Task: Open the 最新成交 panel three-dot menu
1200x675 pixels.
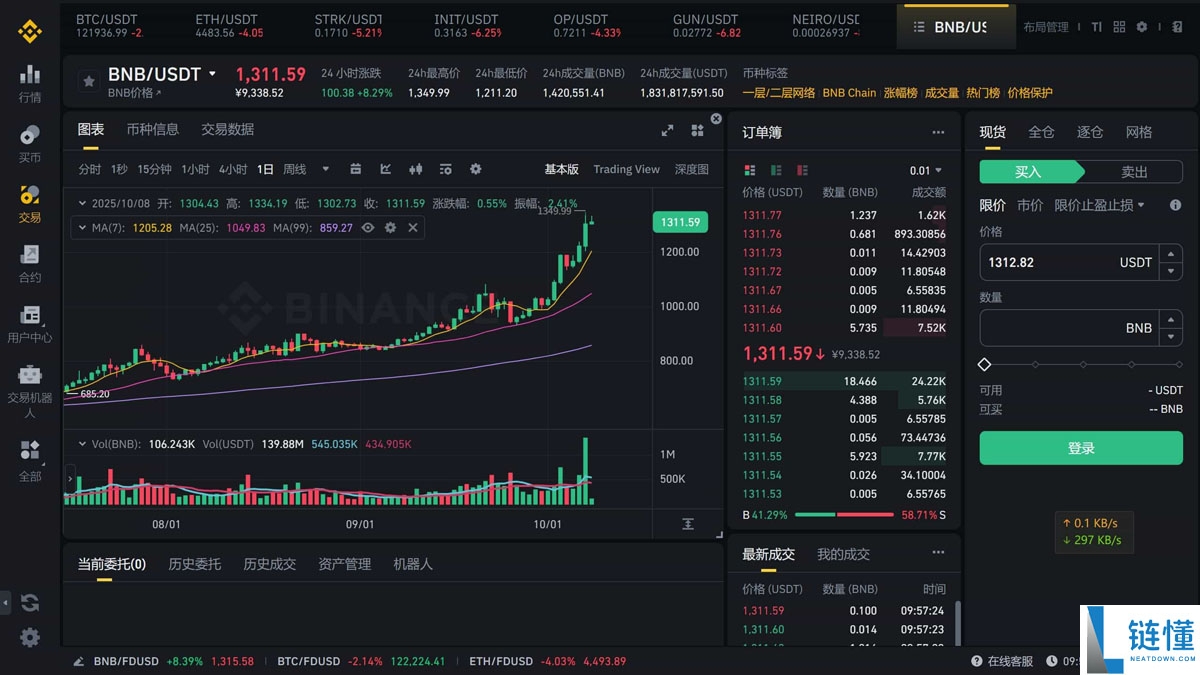Action: [x=938, y=553]
